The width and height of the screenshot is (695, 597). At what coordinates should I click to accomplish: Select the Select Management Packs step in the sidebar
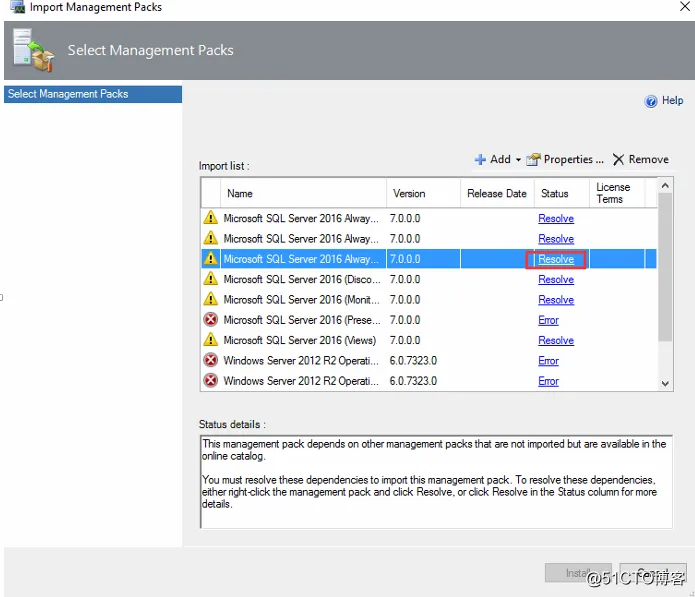(93, 94)
